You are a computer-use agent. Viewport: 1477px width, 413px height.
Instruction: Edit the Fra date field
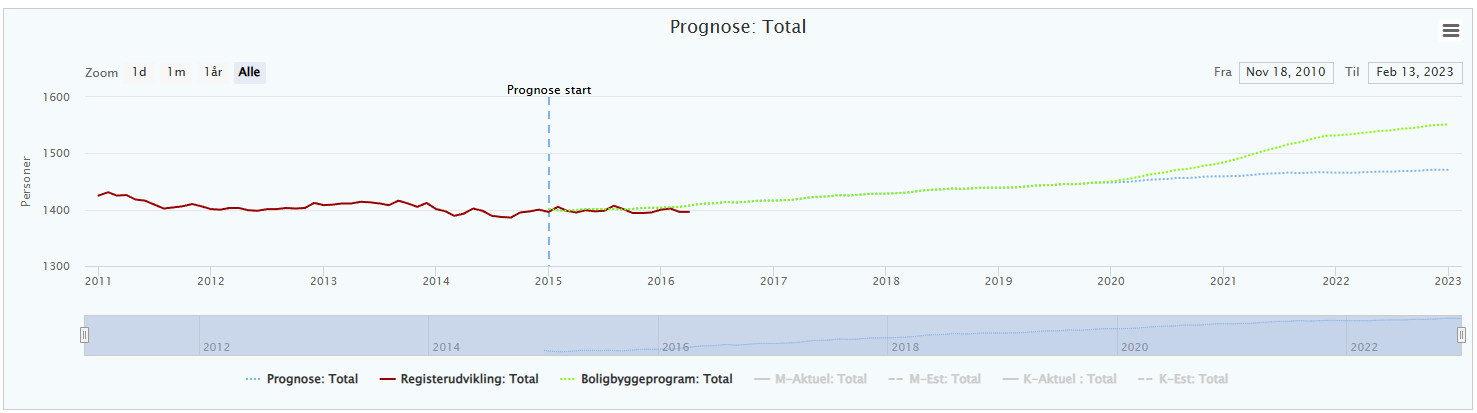pyautogui.click(x=1286, y=72)
